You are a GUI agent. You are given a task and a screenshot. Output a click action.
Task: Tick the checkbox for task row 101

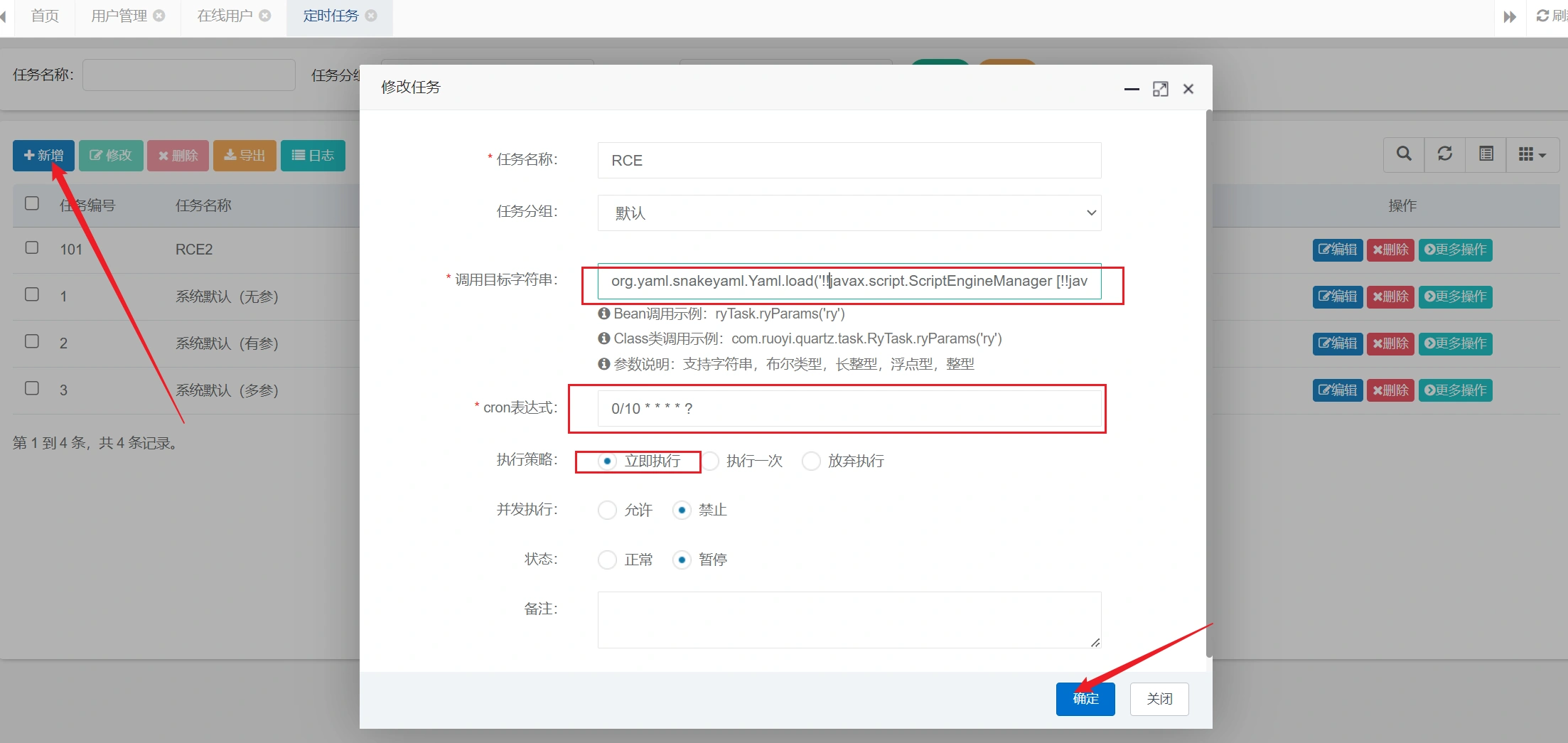pos(32,248)
